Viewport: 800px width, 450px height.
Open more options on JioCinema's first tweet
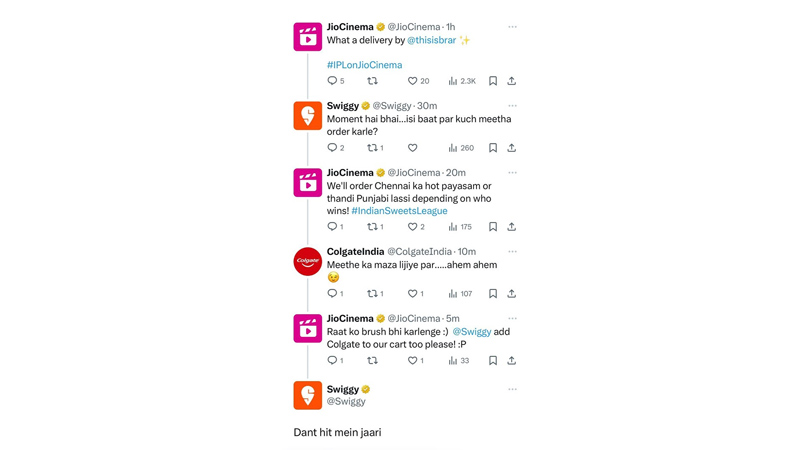[512, 27]
